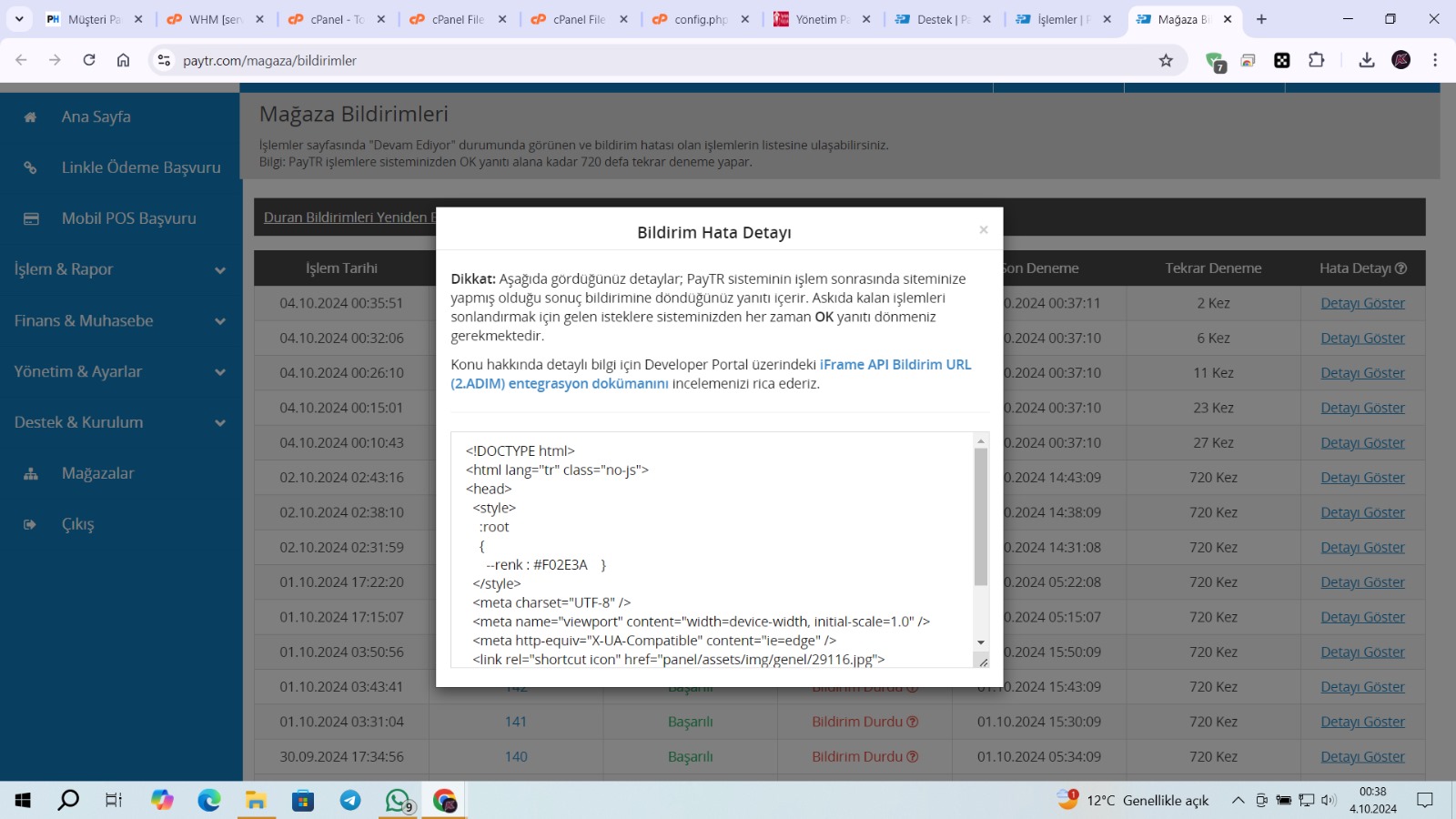Open transaction 141 link
The height and width of the screenshot is (819, 1456).
click(516, 722)
